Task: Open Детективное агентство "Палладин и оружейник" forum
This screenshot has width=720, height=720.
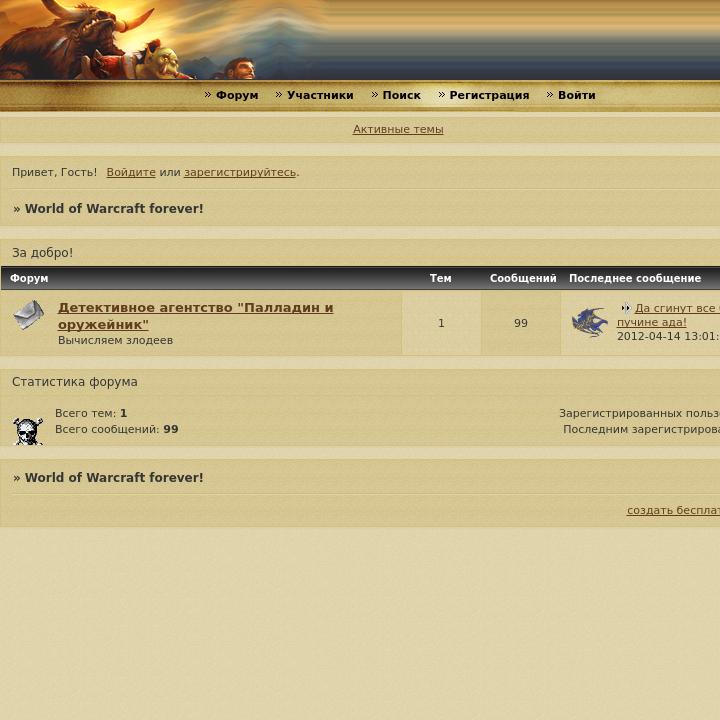Action: click(x=196, y=316)
